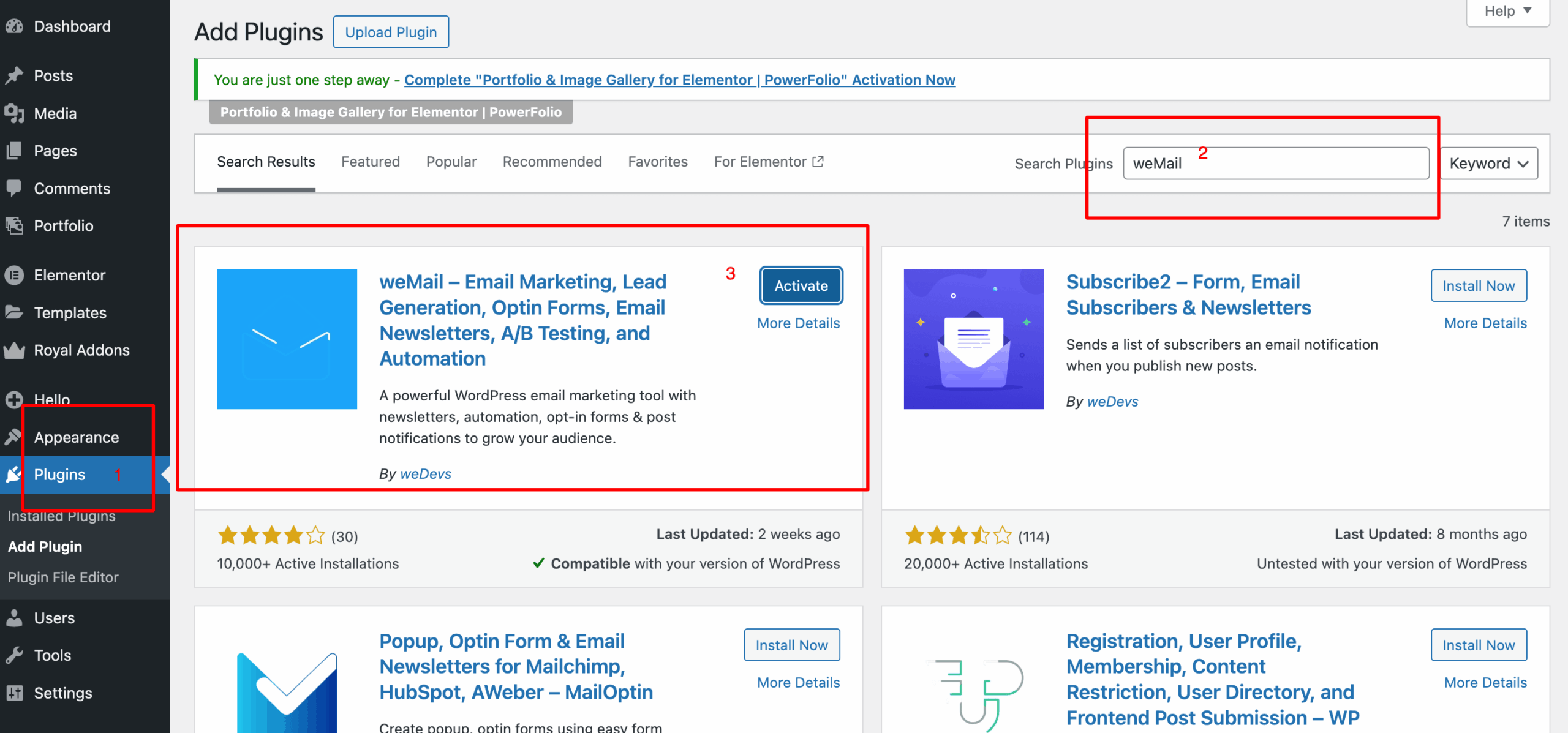Click the Comments bubble icon

[14, 188]
